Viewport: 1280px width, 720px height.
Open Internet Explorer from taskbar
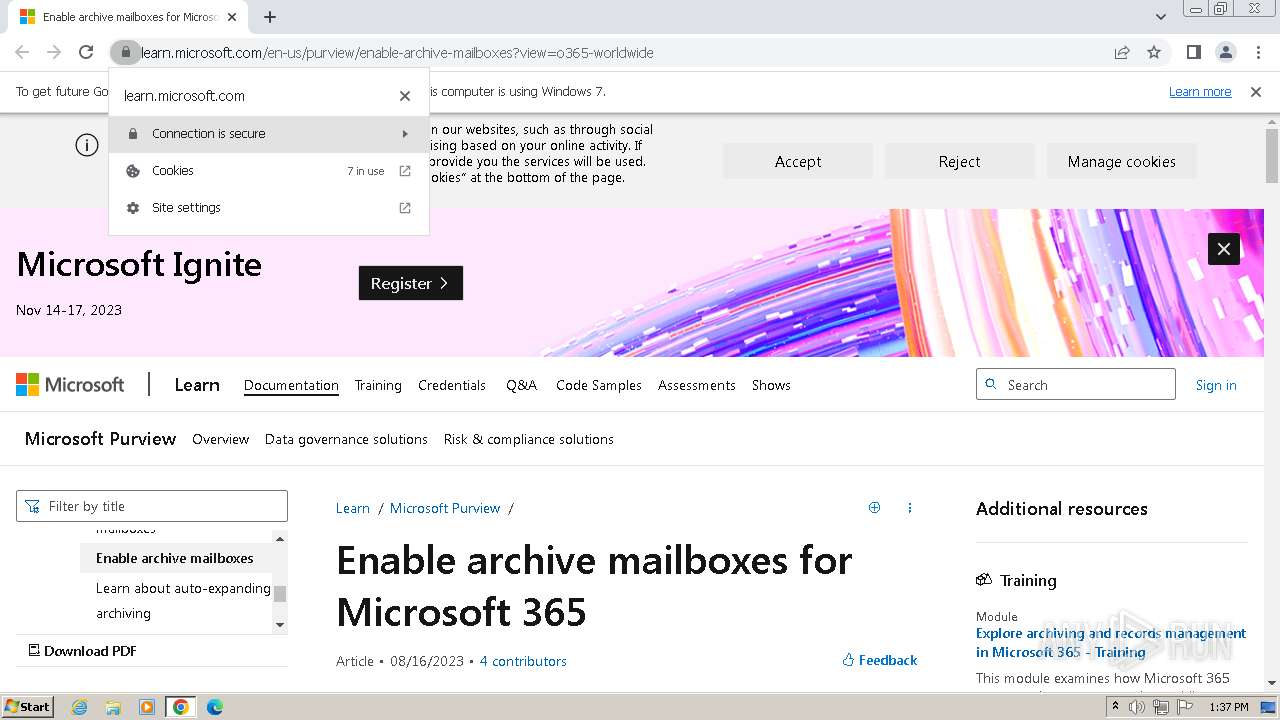(79, 707)
